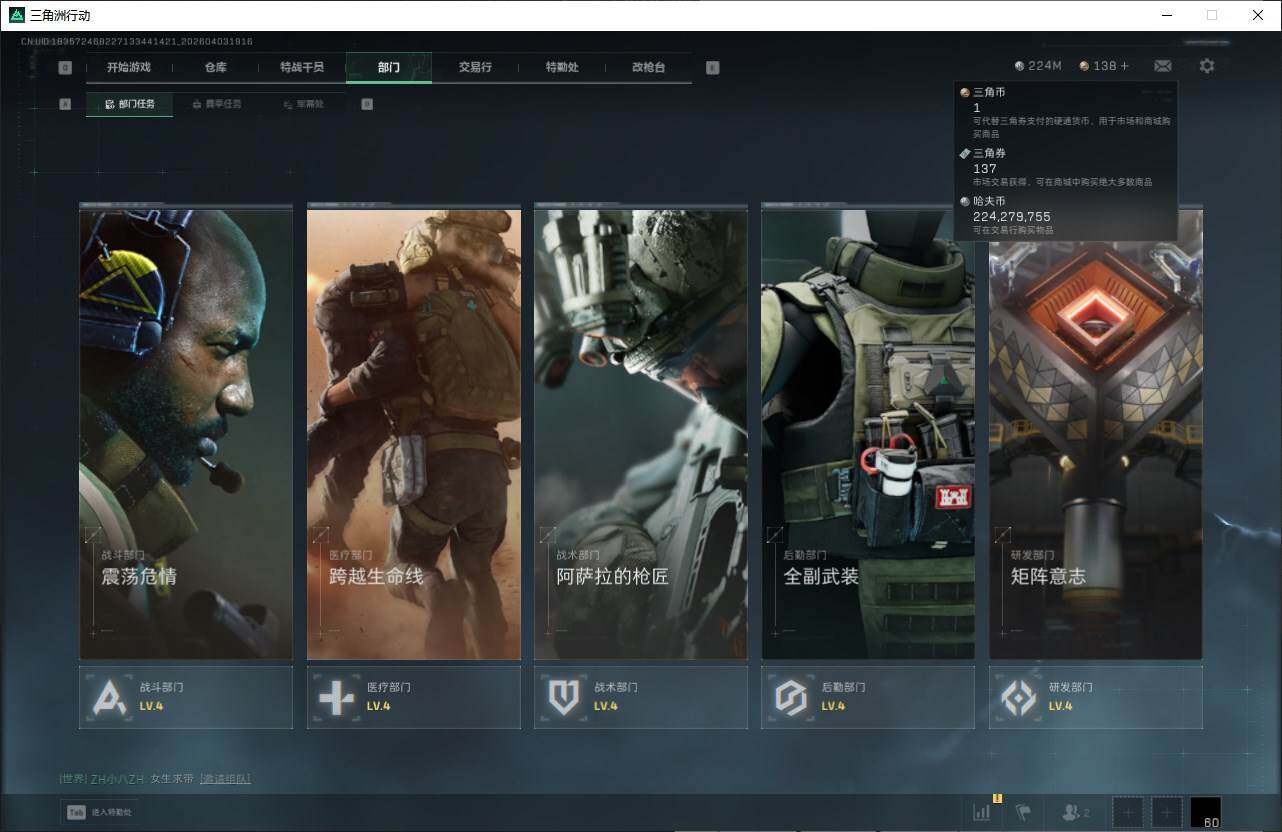Click the 战斗部门 emblem icon

109,697
